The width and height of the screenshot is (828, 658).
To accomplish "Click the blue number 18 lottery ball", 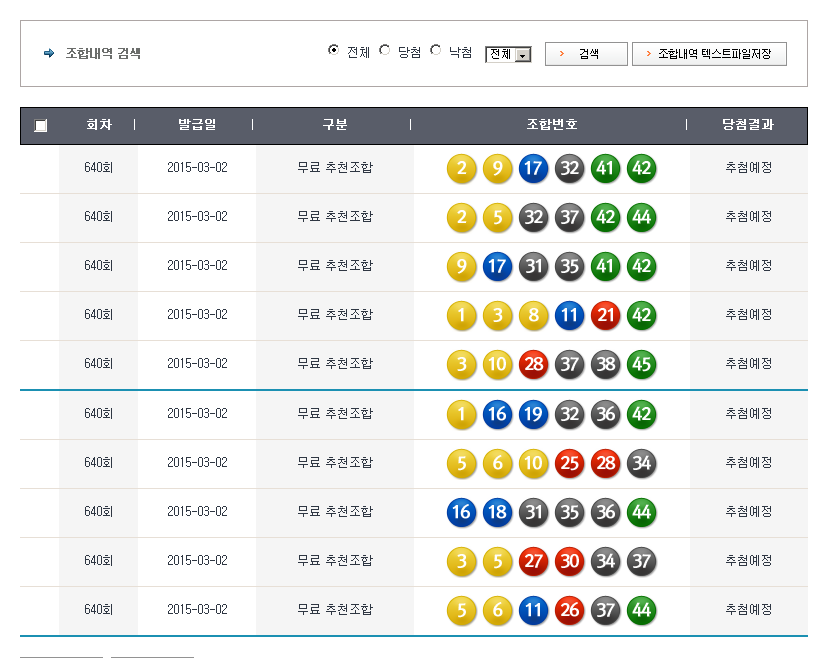I will (497, 512).
